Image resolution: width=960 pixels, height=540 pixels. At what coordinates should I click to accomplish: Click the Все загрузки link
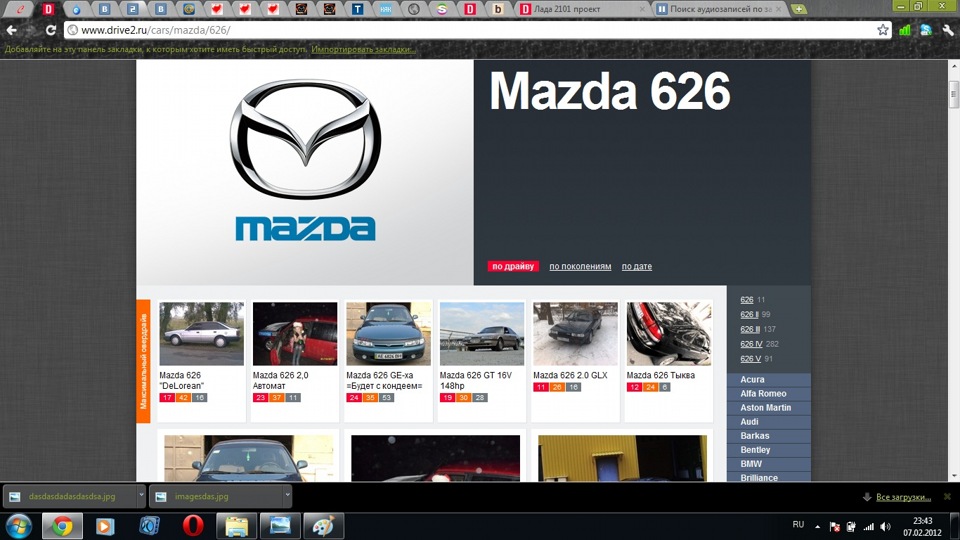[903, 497]
